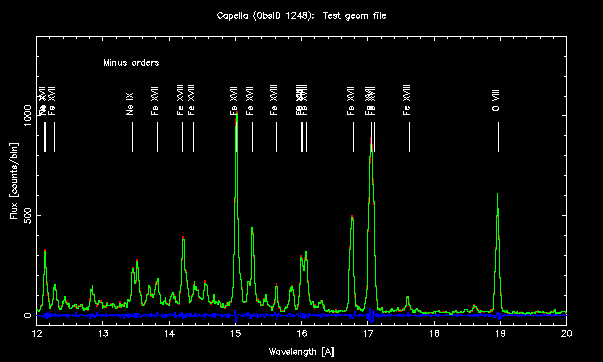Select the 'O VIII' line label
This screenshot has width=603, height=362.
point(495,100)
